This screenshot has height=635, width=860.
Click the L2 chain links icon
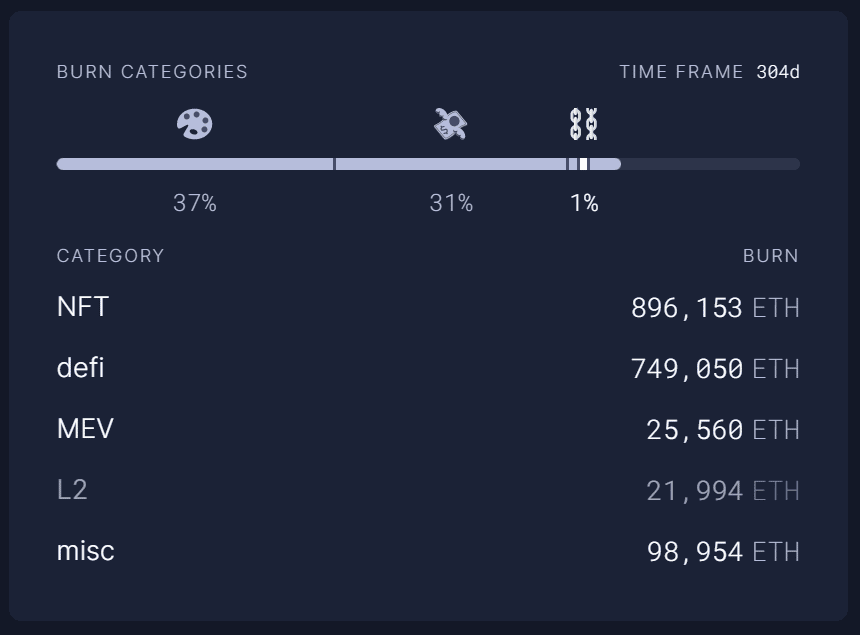tap(584, 124)
